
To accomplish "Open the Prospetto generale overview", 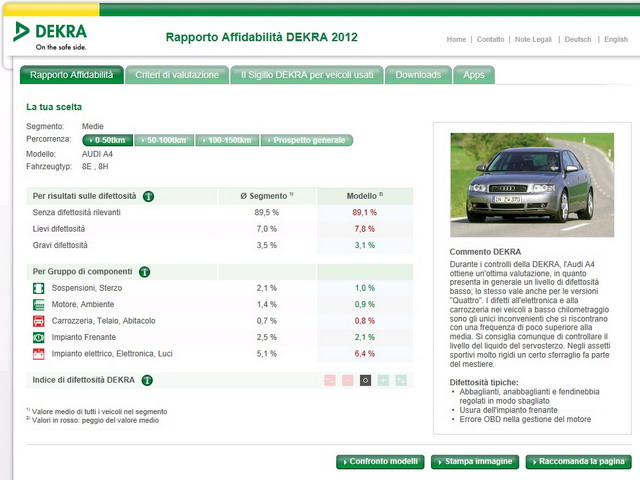I will click(306, 140).
